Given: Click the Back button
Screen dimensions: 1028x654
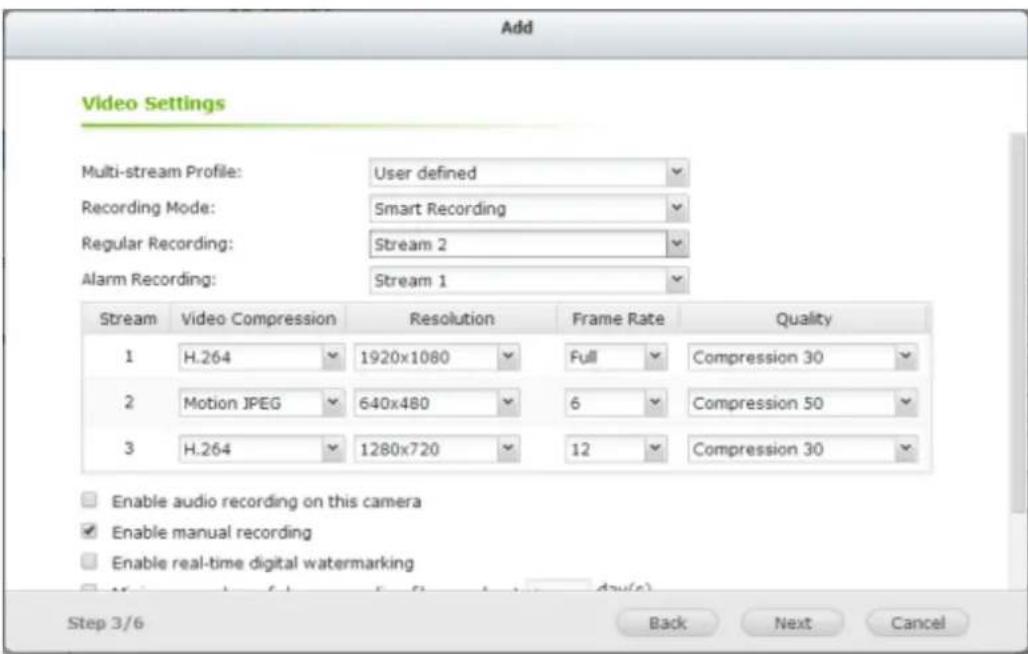Looking at the screenshot, I should pos(667,623).
